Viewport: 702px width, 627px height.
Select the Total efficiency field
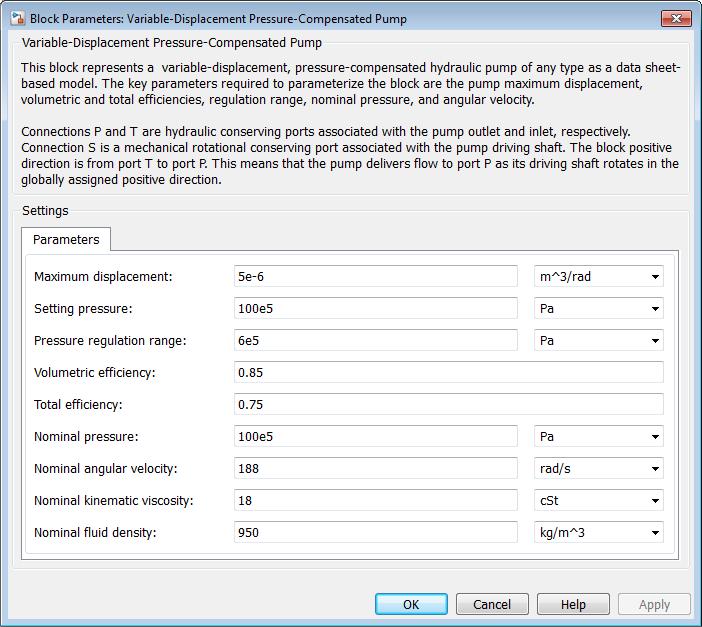coord(448,405)
